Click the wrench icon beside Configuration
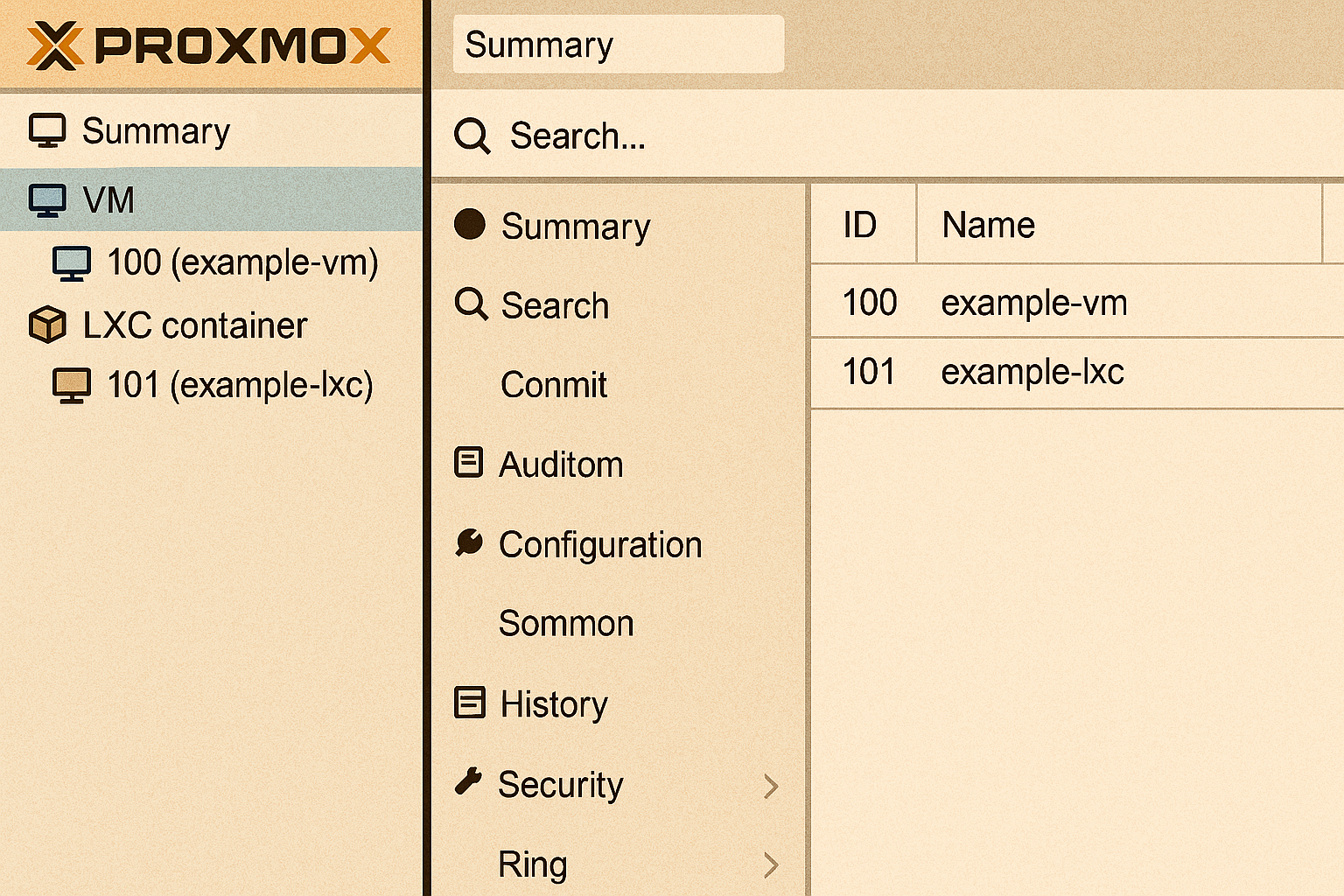The image size is (1344, 896). pos(469,542)
